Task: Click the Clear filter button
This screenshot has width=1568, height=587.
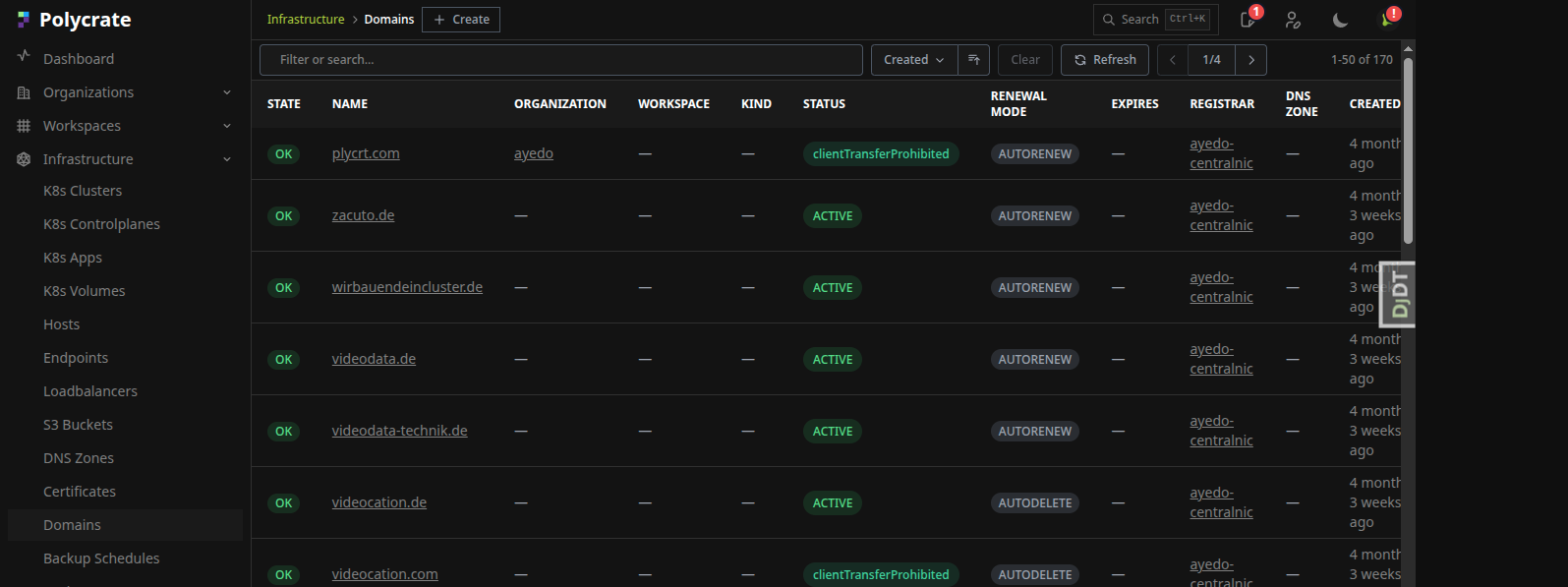Action: coord(1025,60)
